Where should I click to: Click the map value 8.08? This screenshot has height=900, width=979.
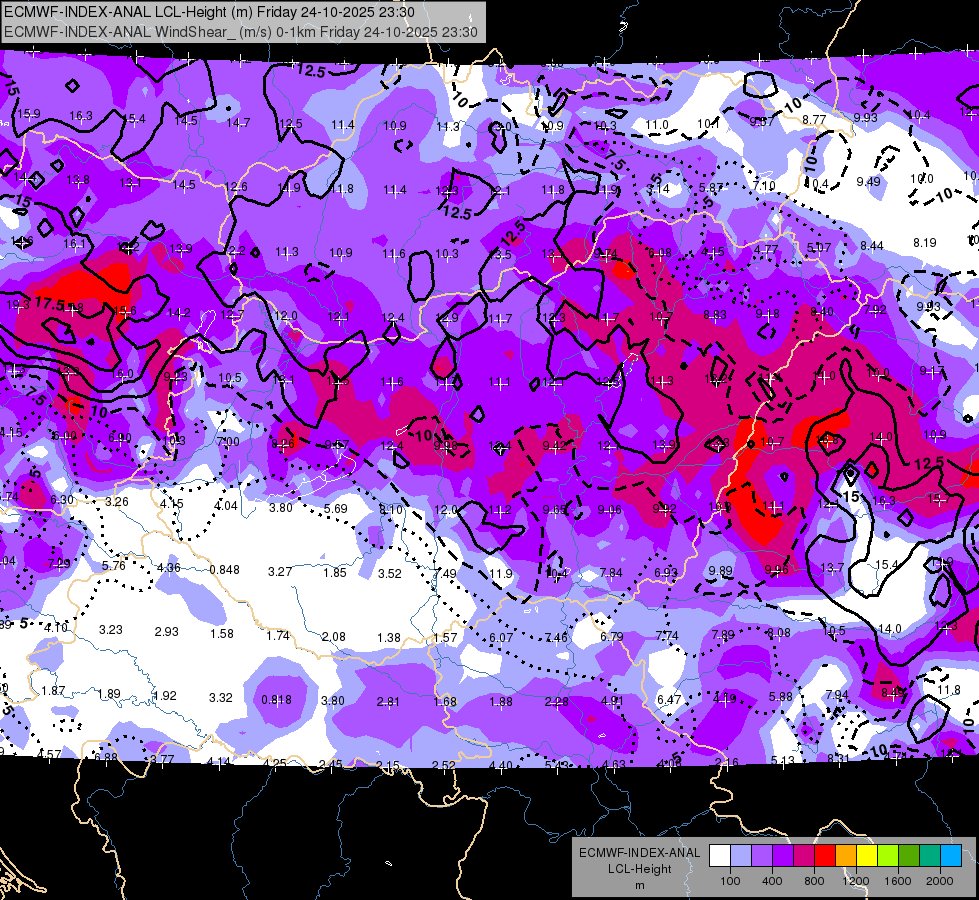[x=779, y=633]
